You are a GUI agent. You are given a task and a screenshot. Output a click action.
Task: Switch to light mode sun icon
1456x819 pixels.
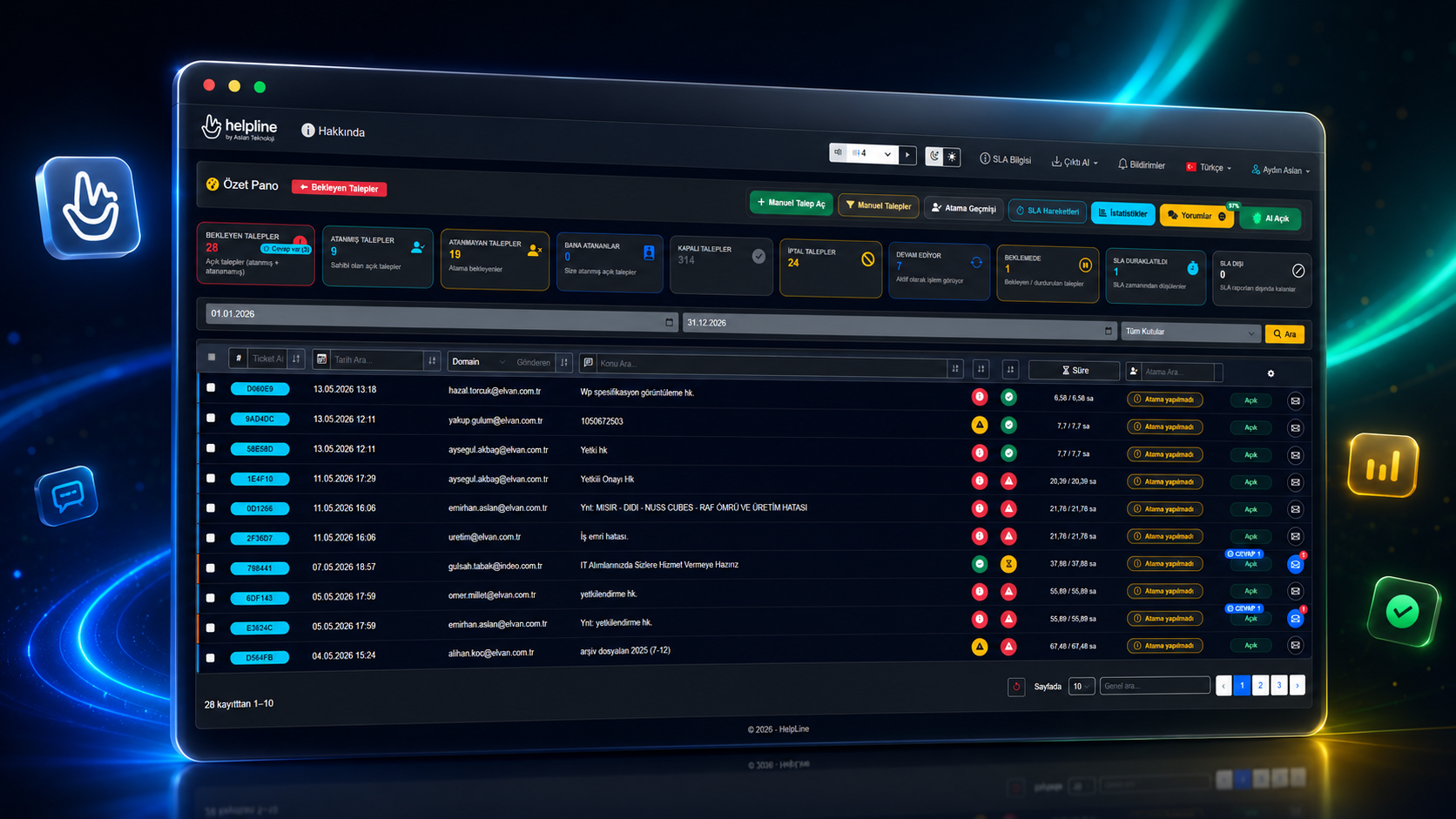click(952, 157)
